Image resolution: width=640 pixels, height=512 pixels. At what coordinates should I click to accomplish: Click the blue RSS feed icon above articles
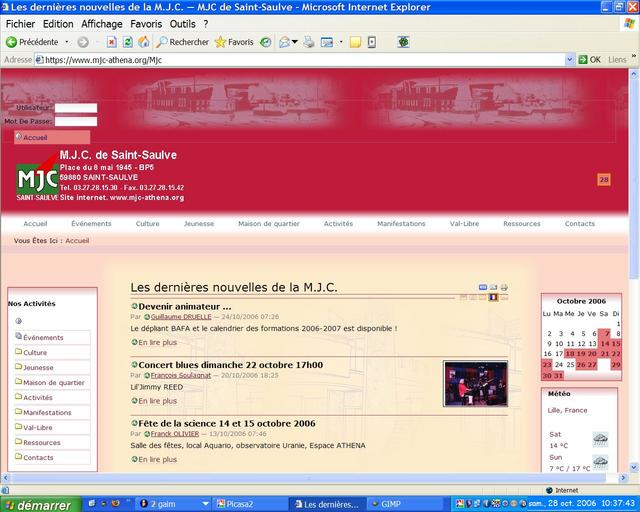[x=483, y=287]
